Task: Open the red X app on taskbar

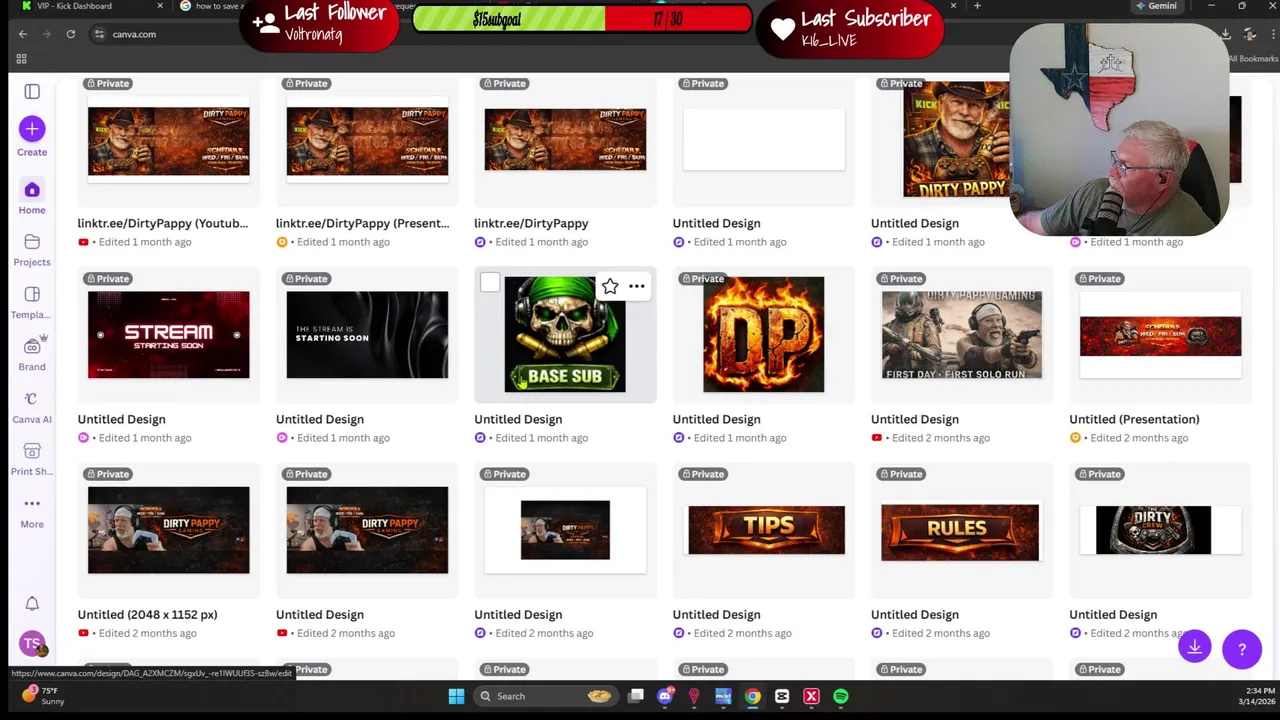Action: [x=812, y=696]
